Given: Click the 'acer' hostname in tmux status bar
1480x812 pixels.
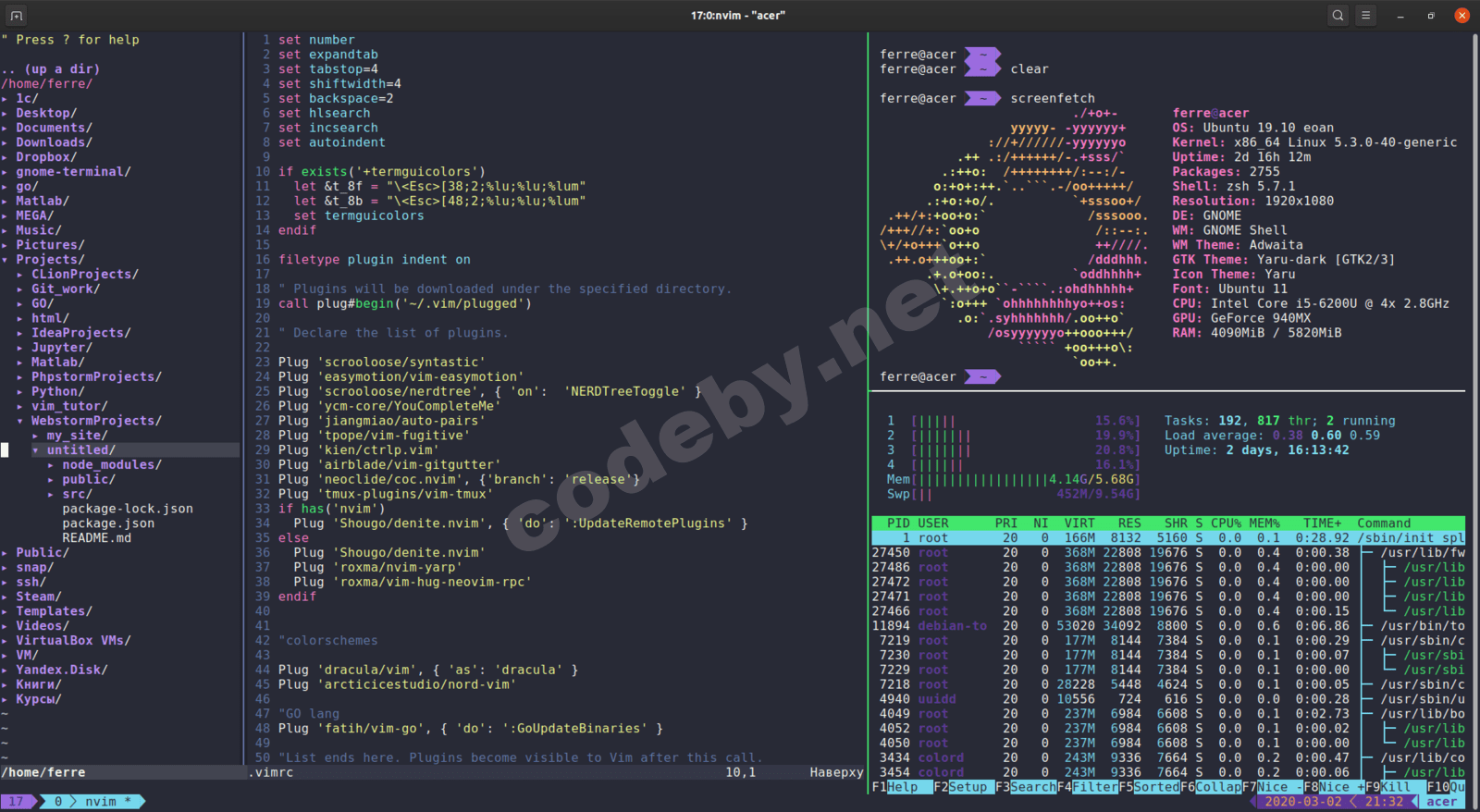Looking at the screenshot, I should [1441, 802].
